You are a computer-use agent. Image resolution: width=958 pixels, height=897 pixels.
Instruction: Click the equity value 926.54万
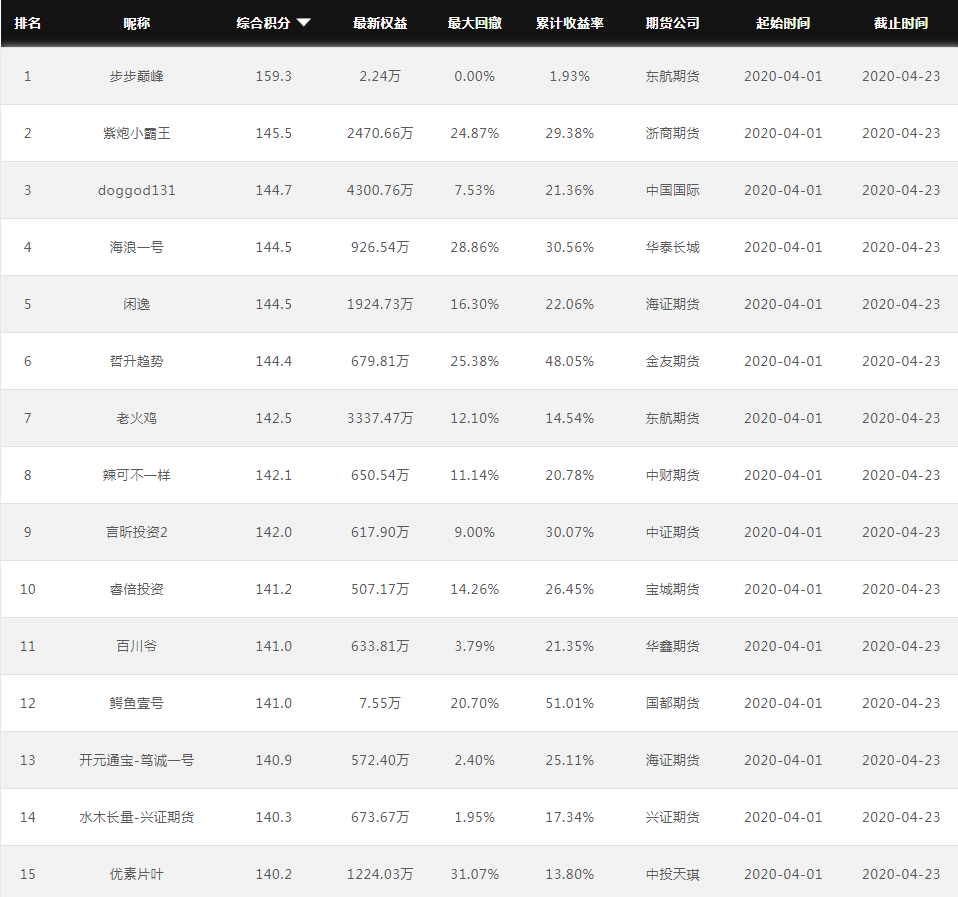click(380, 247)
